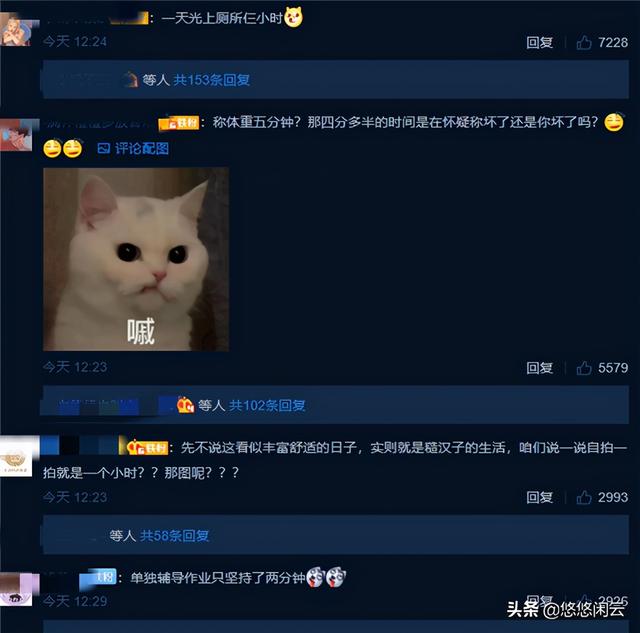Click the orange fan badge before 称体重五分钟
The width and height of the screenshot is (640, 633).
[179, 122]
